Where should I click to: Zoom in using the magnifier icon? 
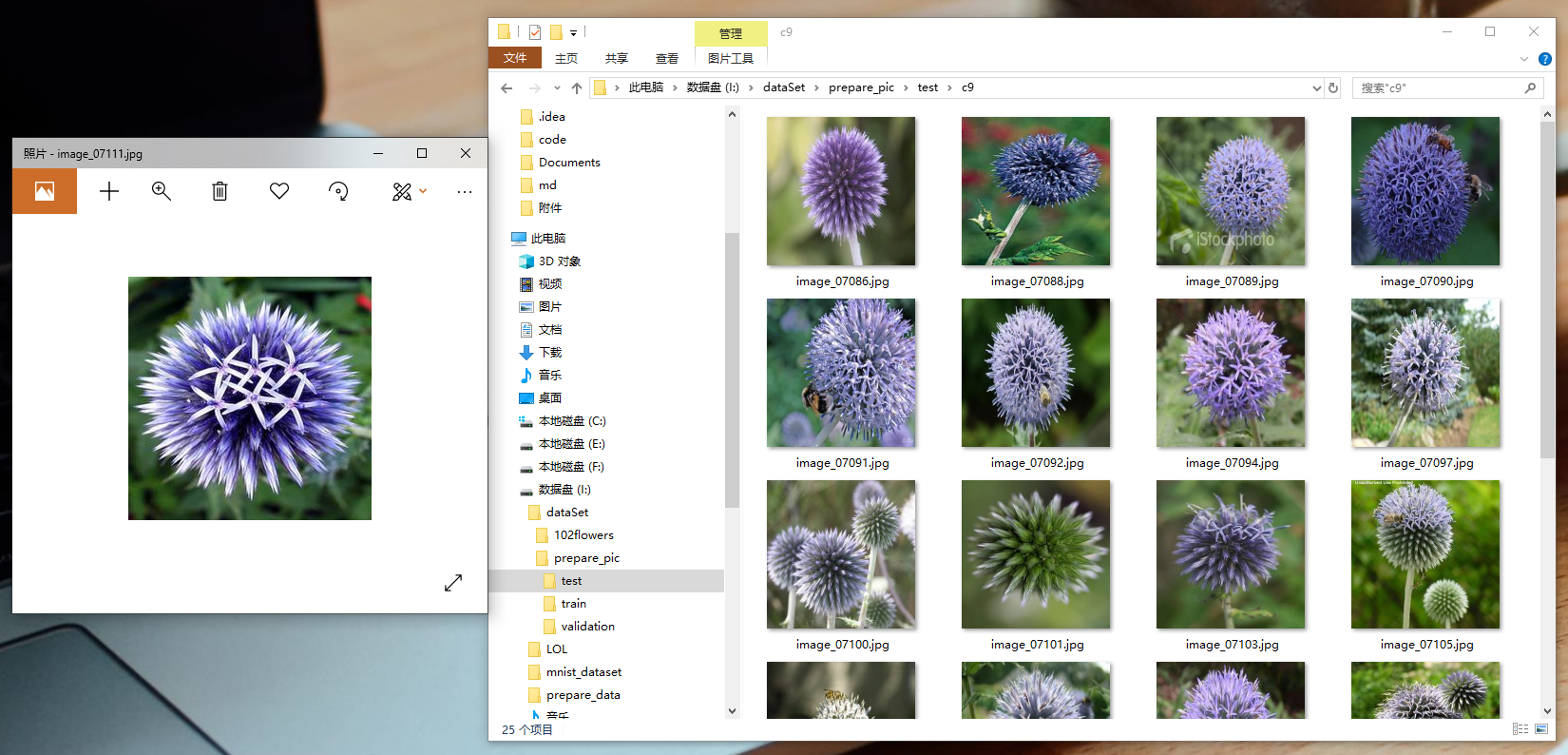pyautogui.click(x=162, y=191)
